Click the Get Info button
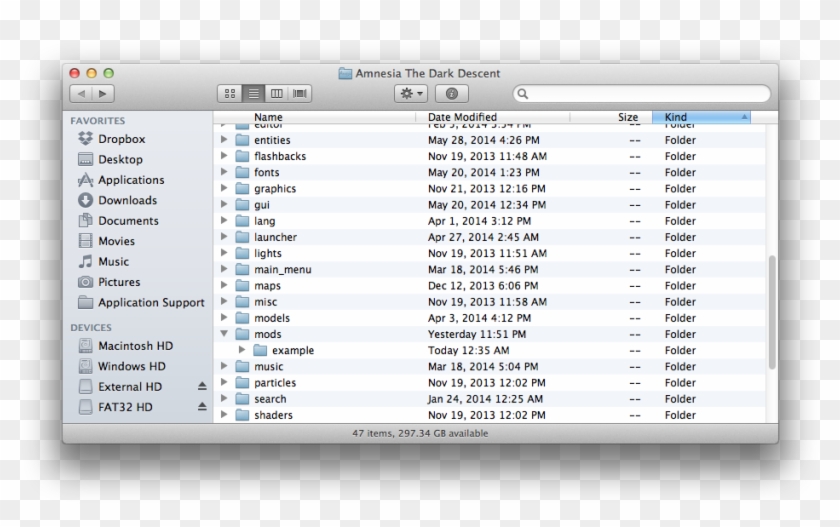 [452, 94]
